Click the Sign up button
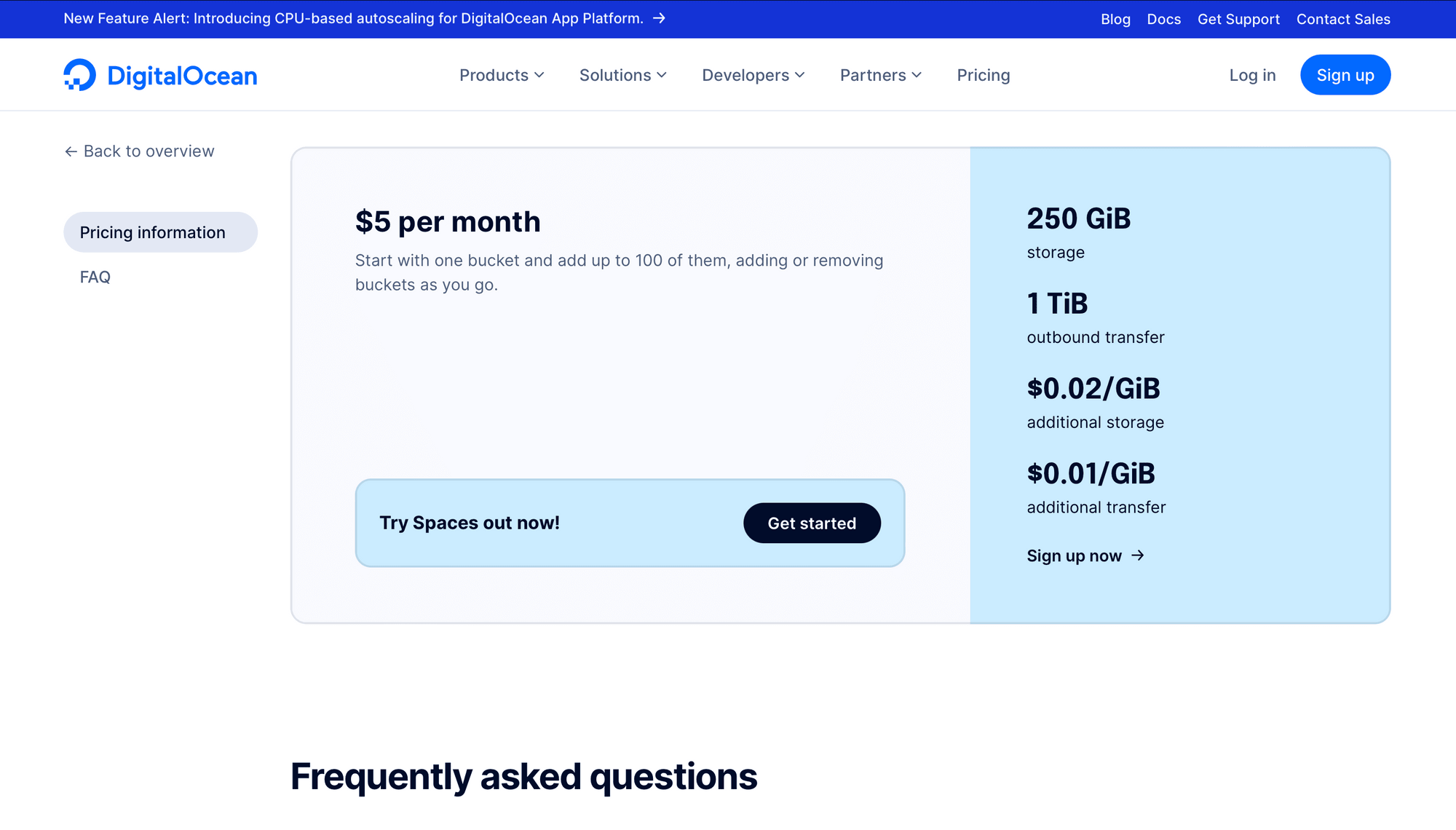1456x830 pixels. tap(1345, 74)
